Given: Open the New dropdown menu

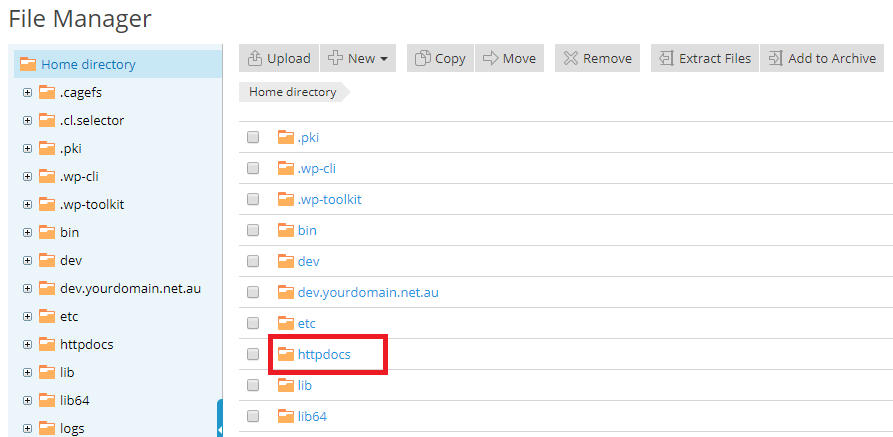Looking at the screenshot, I should (x=358, y=59).
